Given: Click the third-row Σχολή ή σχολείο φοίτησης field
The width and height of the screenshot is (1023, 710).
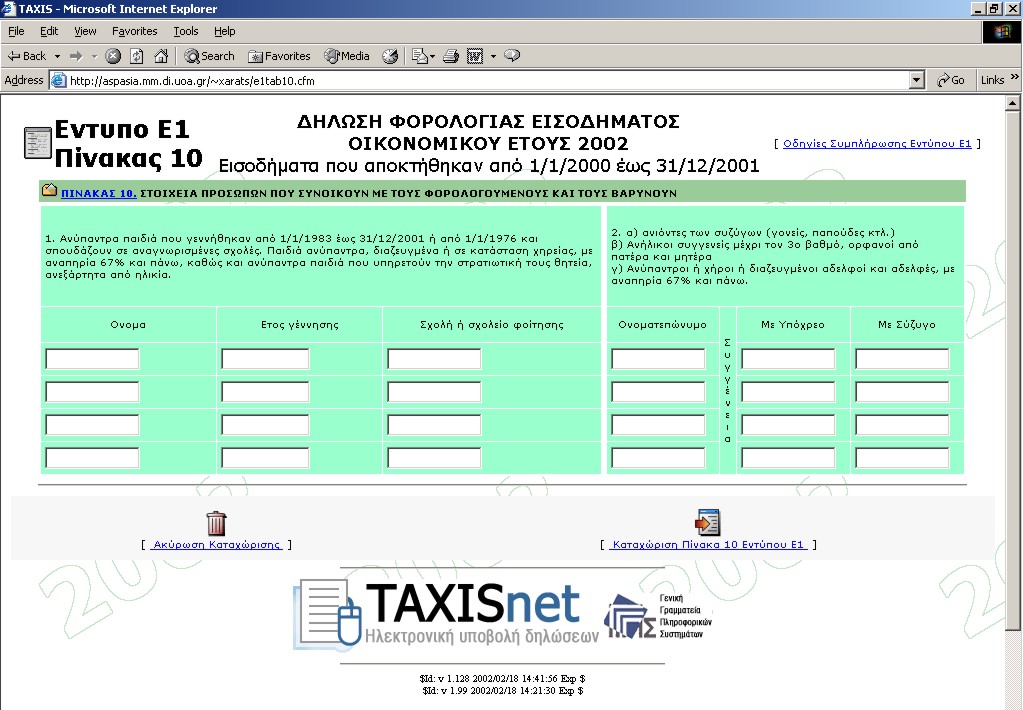Looking at the screenshot, I should 434,425.
